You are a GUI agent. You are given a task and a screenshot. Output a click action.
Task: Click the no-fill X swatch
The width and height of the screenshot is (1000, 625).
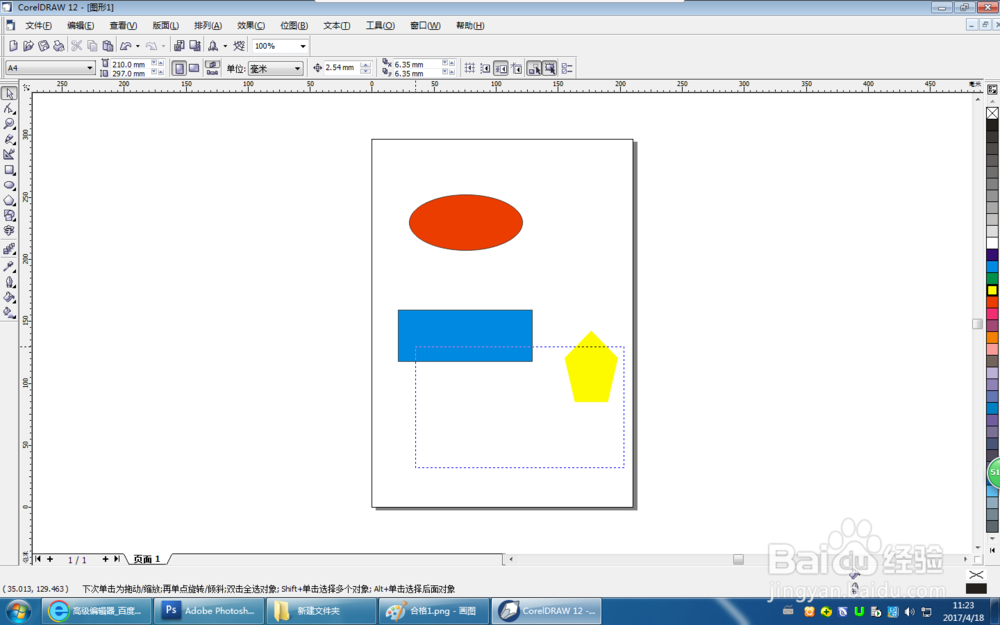992,113
